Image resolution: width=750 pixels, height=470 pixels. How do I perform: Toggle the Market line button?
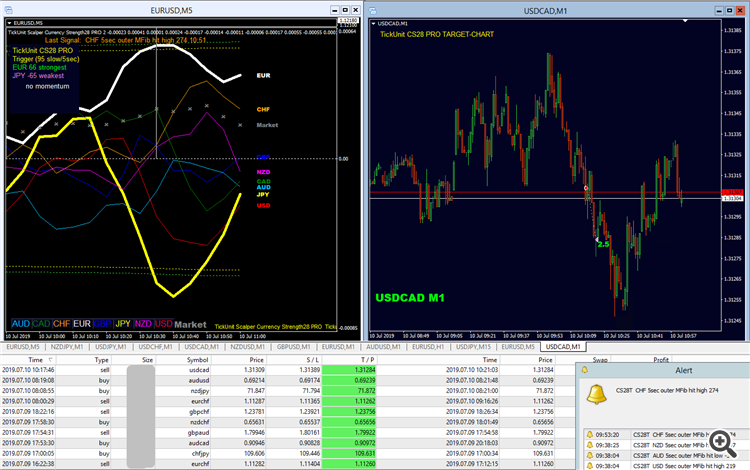(190, 324)
